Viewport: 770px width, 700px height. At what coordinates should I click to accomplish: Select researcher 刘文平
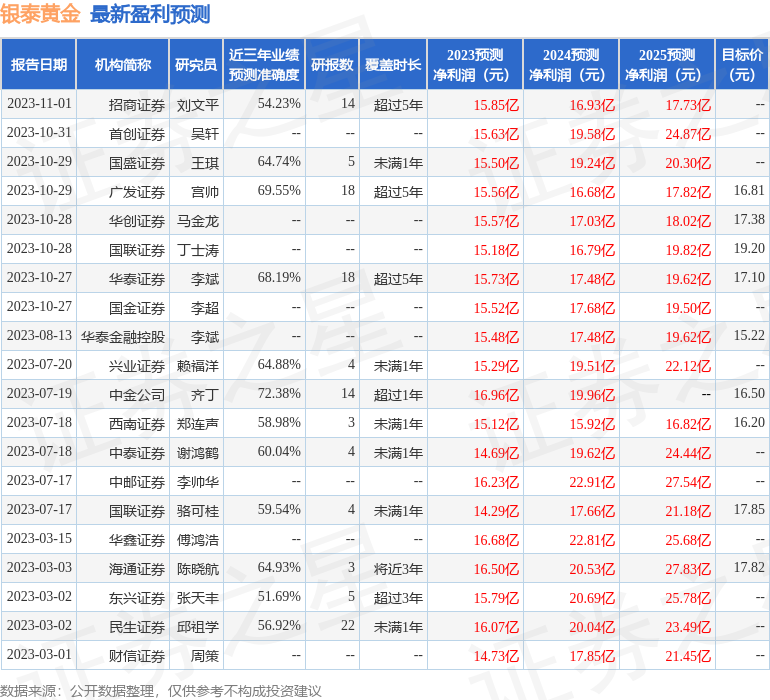198,105
